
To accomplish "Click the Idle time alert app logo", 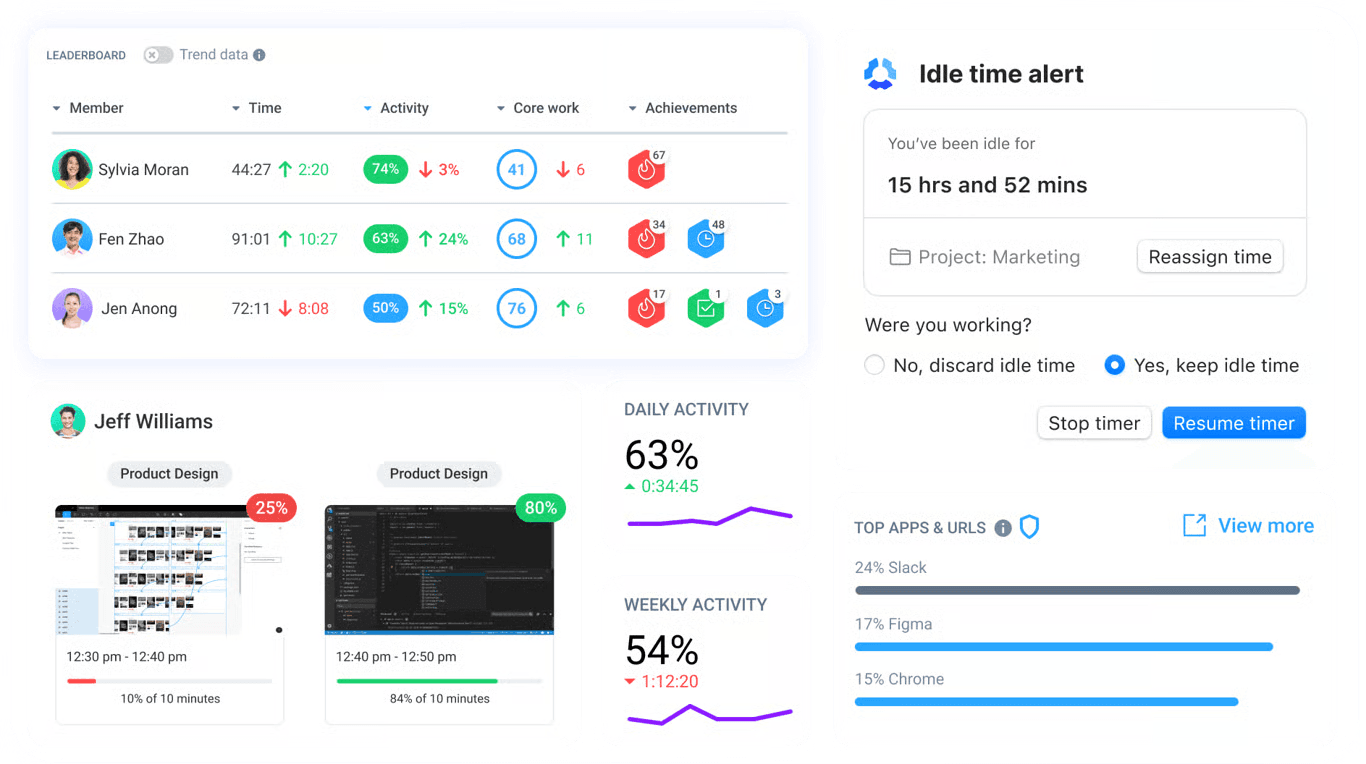I will click(x=879, y=73).
